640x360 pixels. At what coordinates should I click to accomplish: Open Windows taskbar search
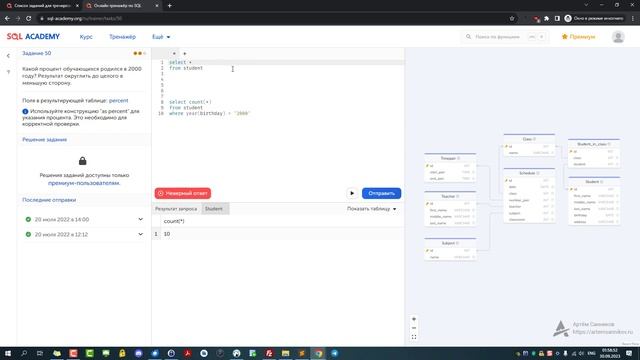tap(24, 353)
